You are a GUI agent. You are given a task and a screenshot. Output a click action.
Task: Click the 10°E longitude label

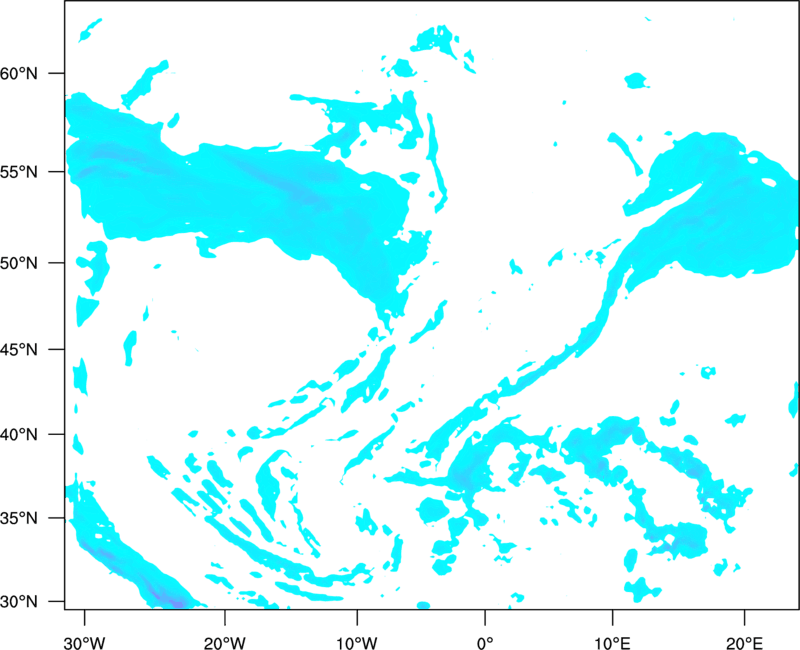pos(612,643)
